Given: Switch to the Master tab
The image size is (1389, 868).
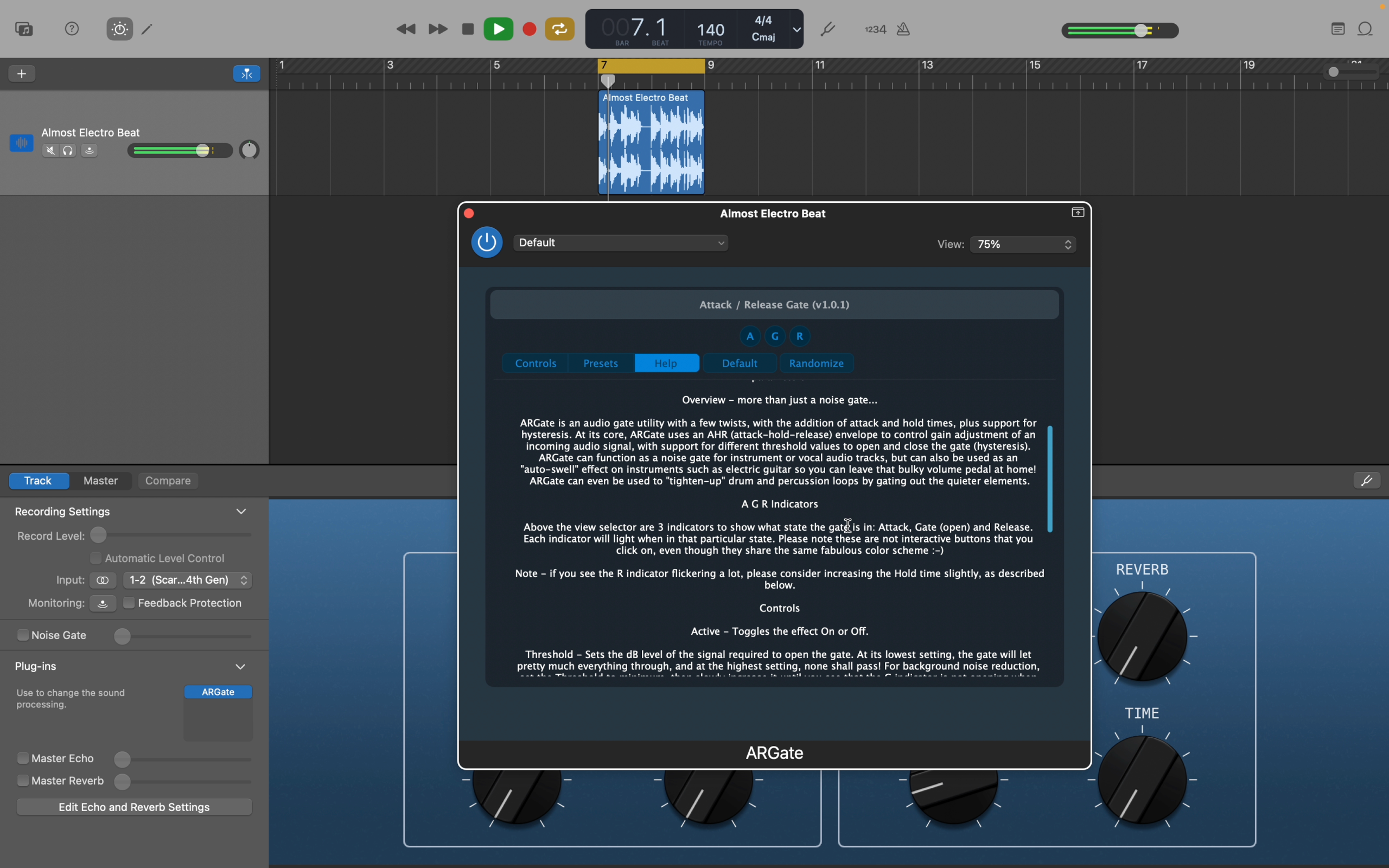Looking at the screenshot, I should [101, 481].
